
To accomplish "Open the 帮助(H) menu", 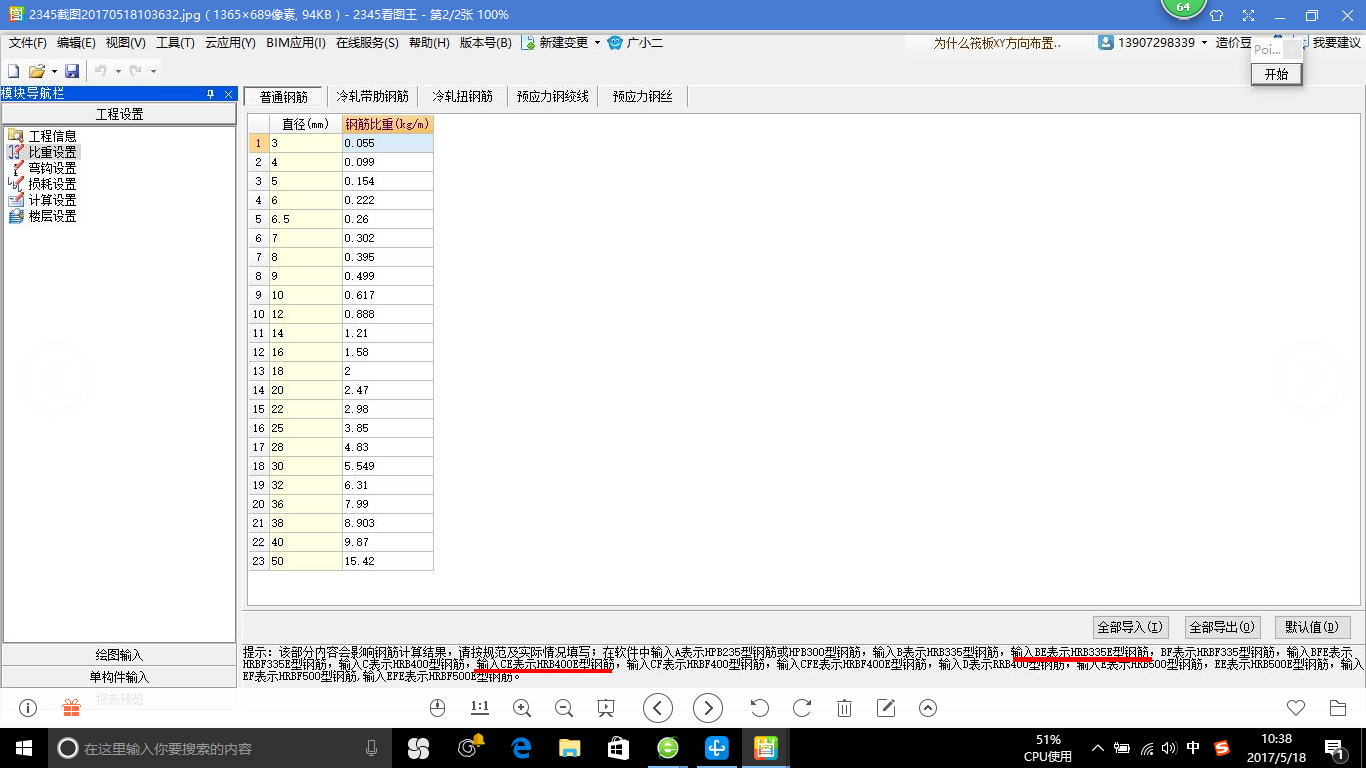I will (x=429, y=43).
